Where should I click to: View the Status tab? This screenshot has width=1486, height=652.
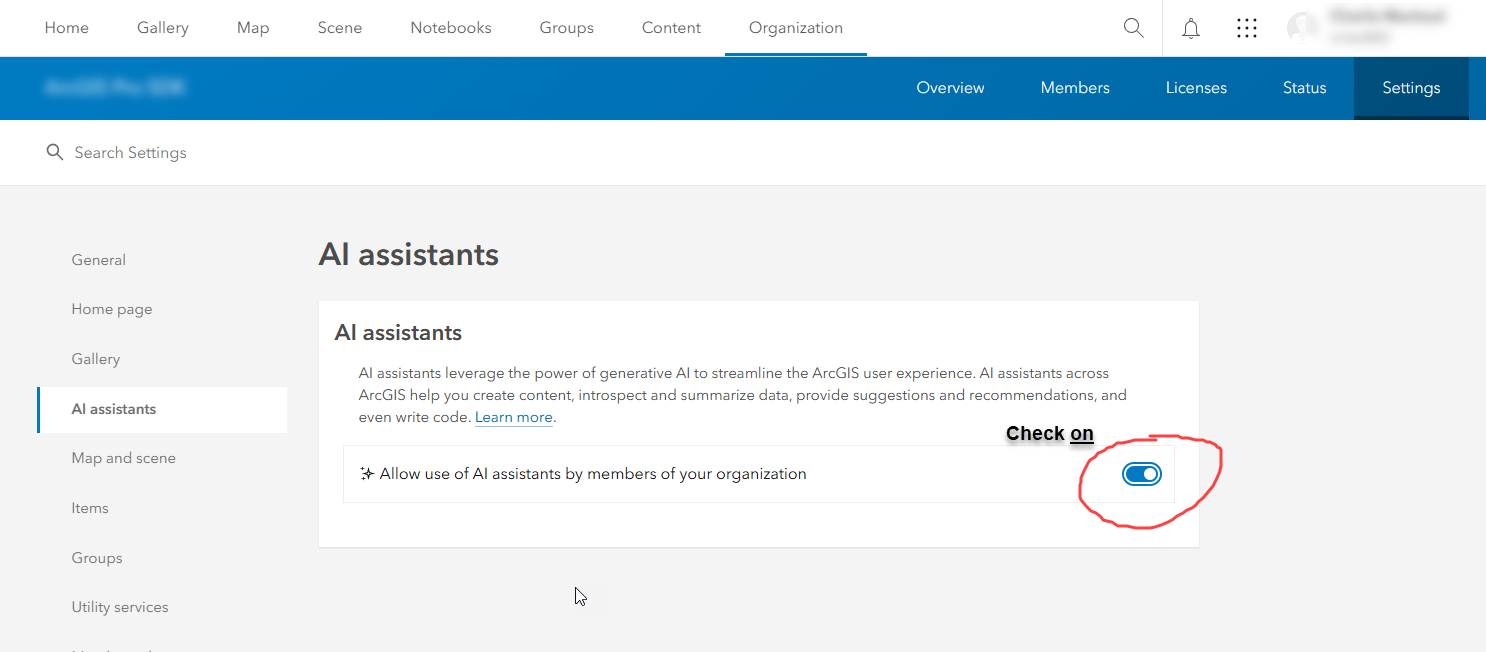coord(1304,88)
